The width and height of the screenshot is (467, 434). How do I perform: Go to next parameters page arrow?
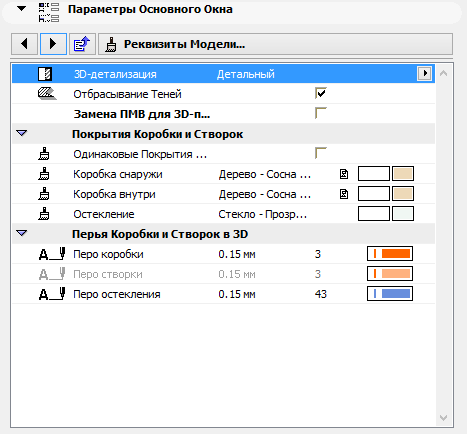coord(53,44)
